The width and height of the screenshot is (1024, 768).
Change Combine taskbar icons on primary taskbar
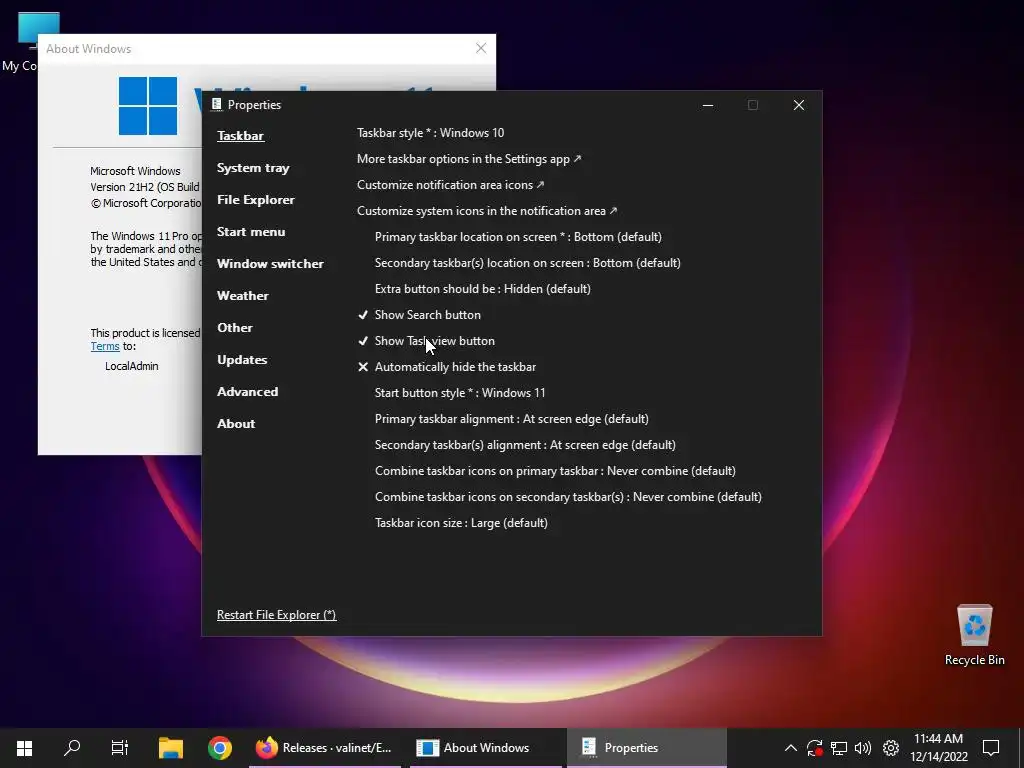(555, 471)
